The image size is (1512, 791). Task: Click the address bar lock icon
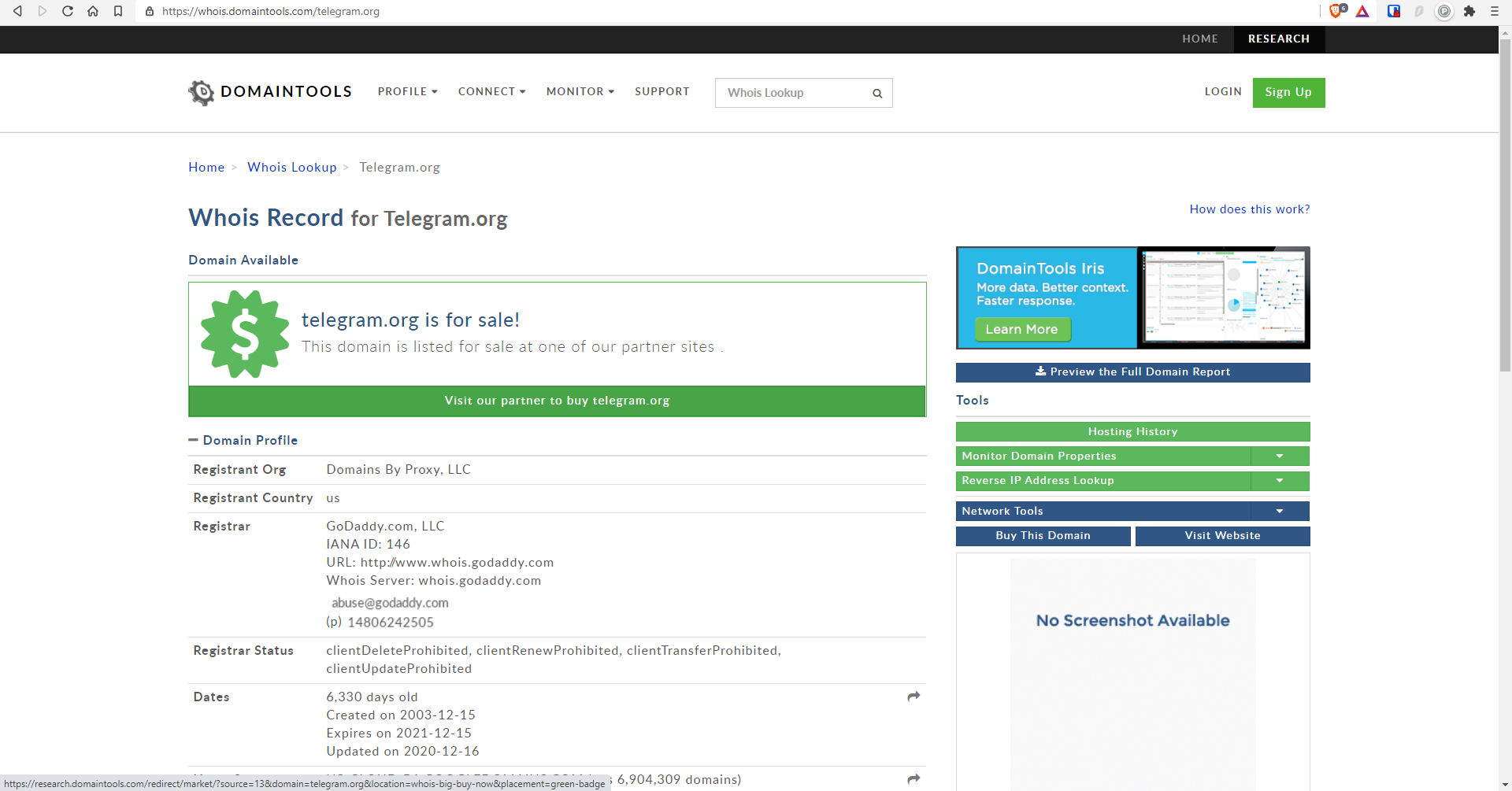(x=150, y=11)
